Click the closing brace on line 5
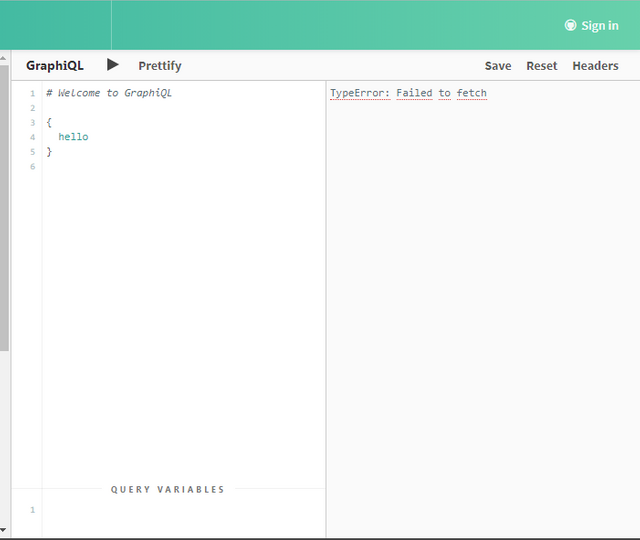 49,152
